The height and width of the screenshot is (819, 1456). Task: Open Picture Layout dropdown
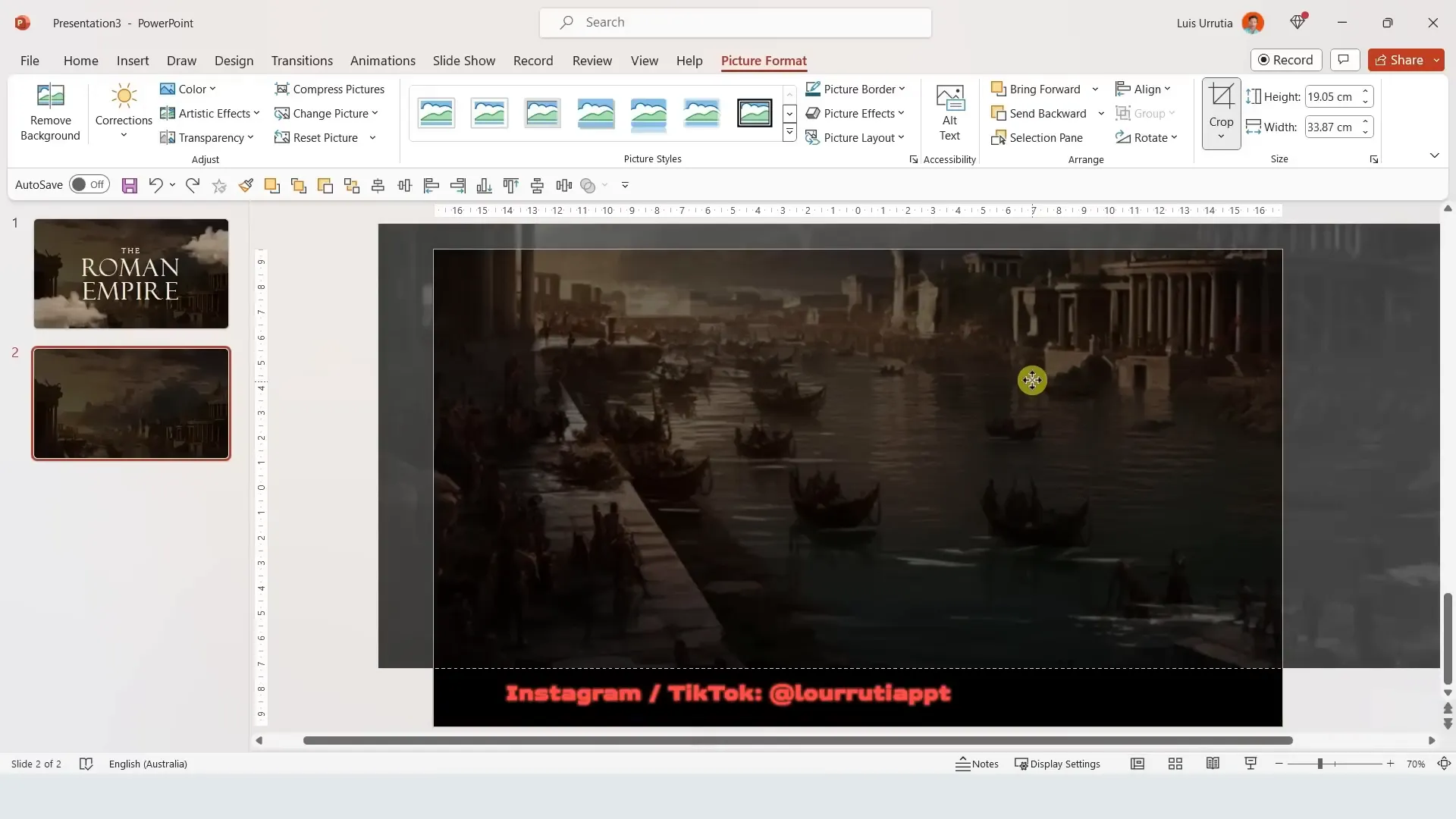[855, 137]
